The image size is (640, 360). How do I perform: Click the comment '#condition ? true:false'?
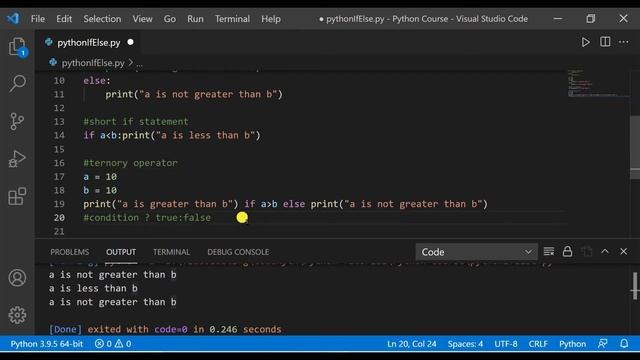(147, 218)
